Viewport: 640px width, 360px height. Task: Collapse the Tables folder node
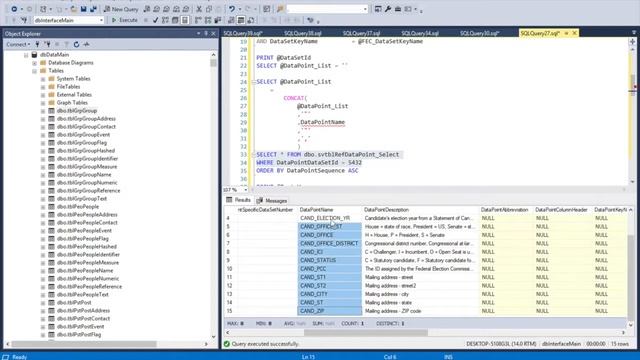[35, 71]
